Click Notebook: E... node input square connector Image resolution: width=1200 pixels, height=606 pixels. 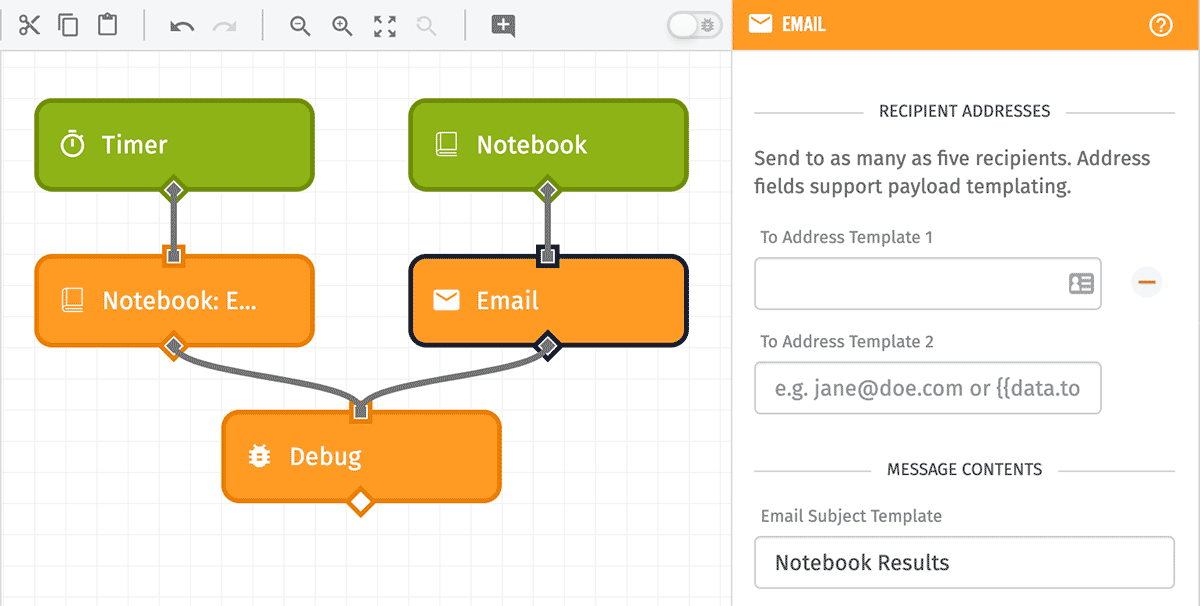pyautogui.click(x=174, y=256)
